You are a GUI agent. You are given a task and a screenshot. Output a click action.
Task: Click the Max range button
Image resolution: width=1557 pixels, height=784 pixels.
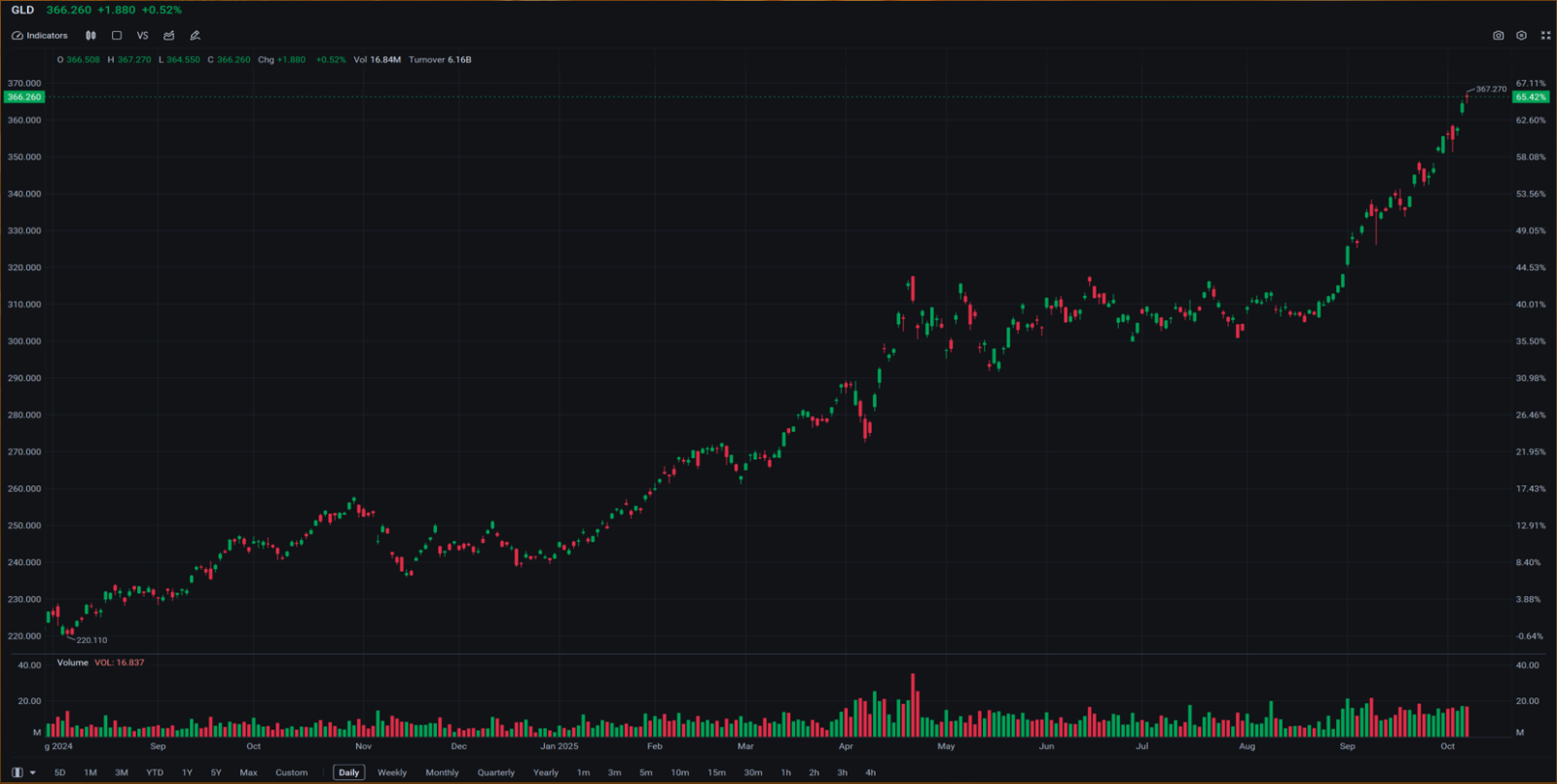[x=248, y=772]
